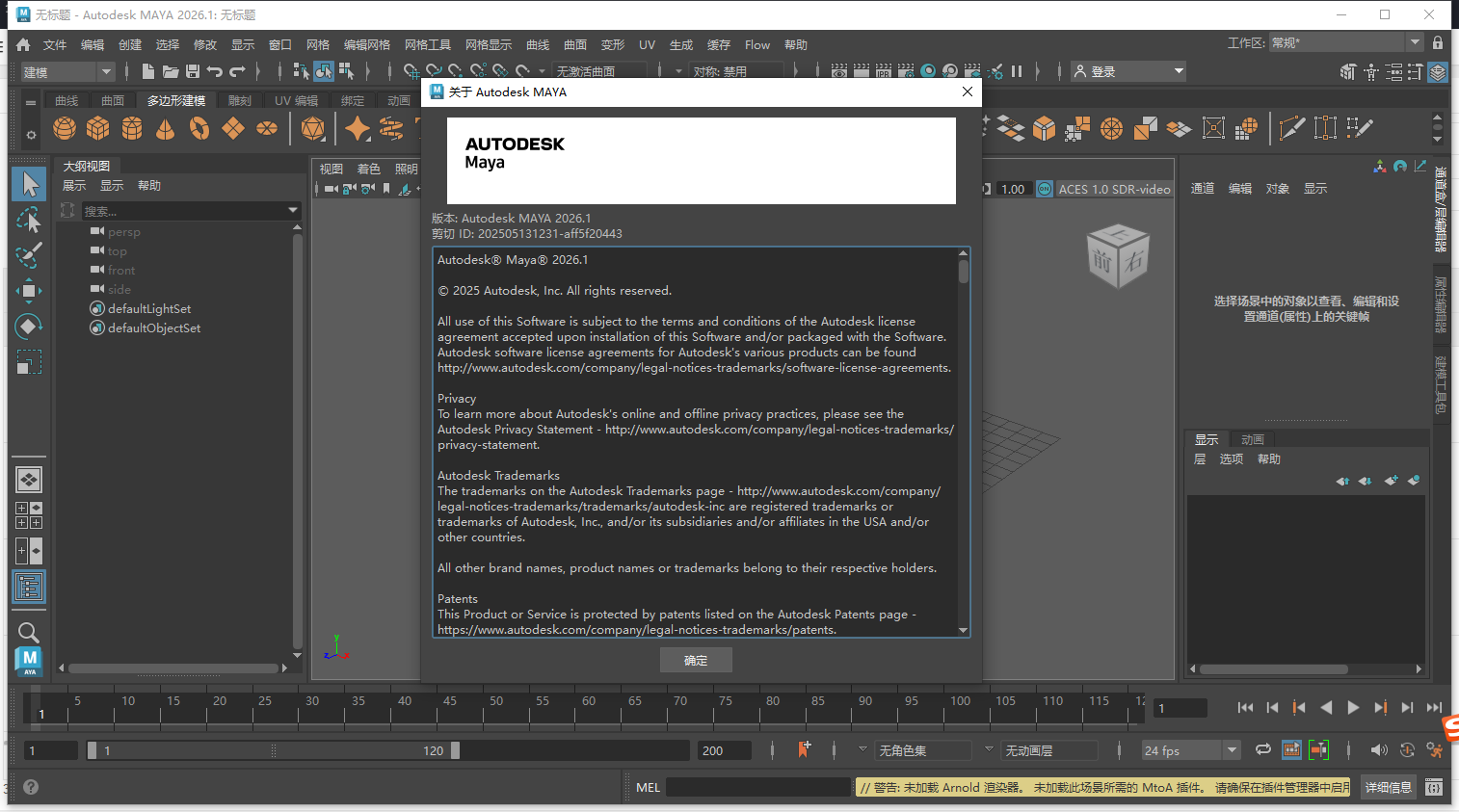Create a polygon torus from the shelf
The height and width of the screenshot is (812, 1459).
point(199,127)
